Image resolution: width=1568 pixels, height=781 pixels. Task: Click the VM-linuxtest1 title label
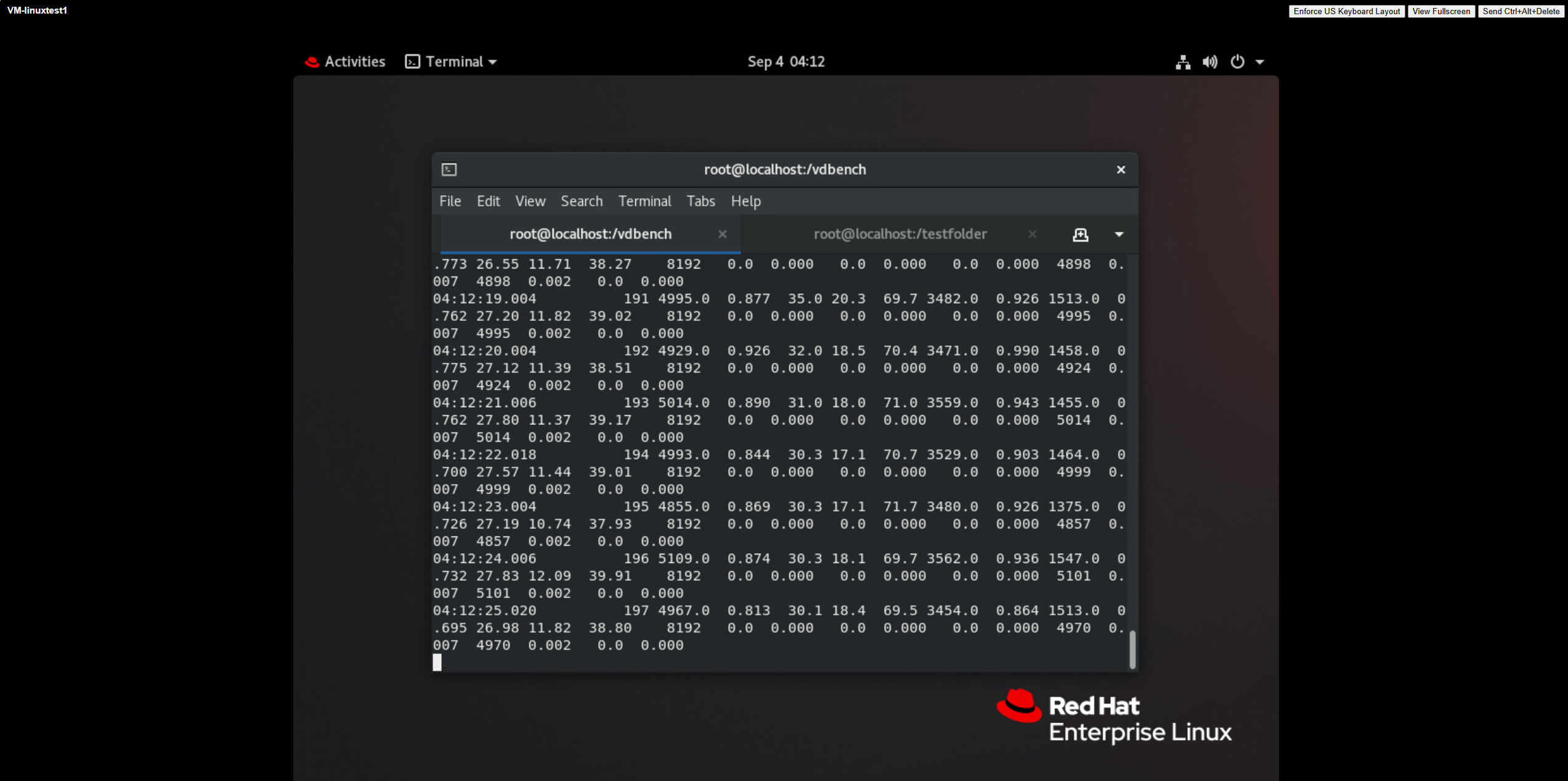tap(37, 10)
